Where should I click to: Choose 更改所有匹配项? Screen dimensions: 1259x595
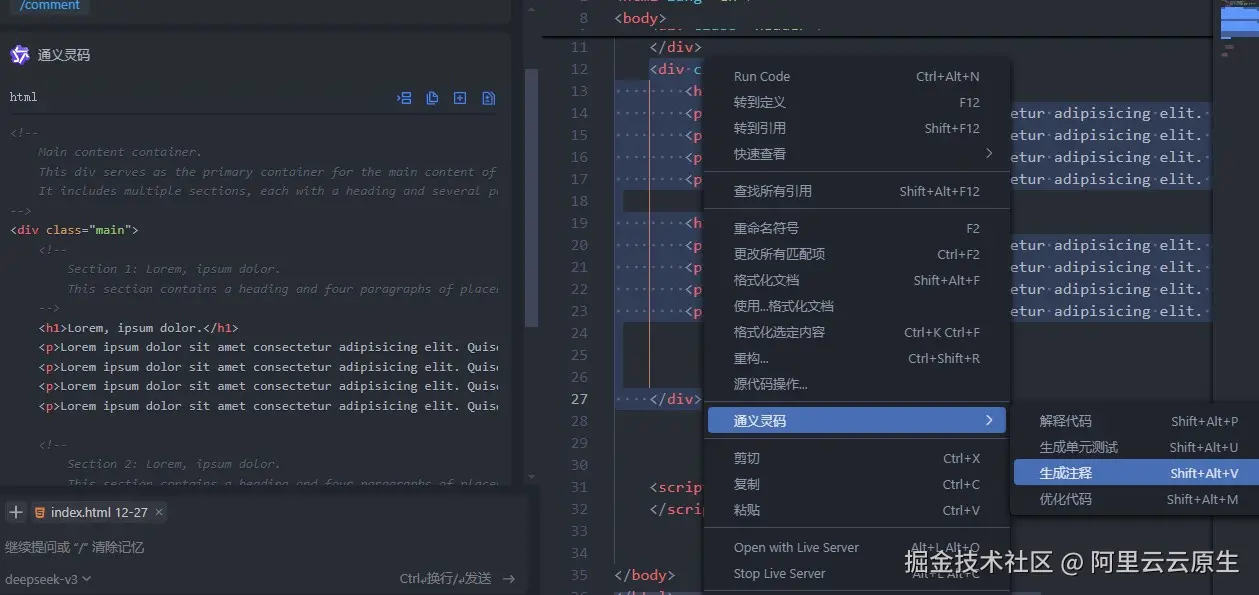coord(857,254)
